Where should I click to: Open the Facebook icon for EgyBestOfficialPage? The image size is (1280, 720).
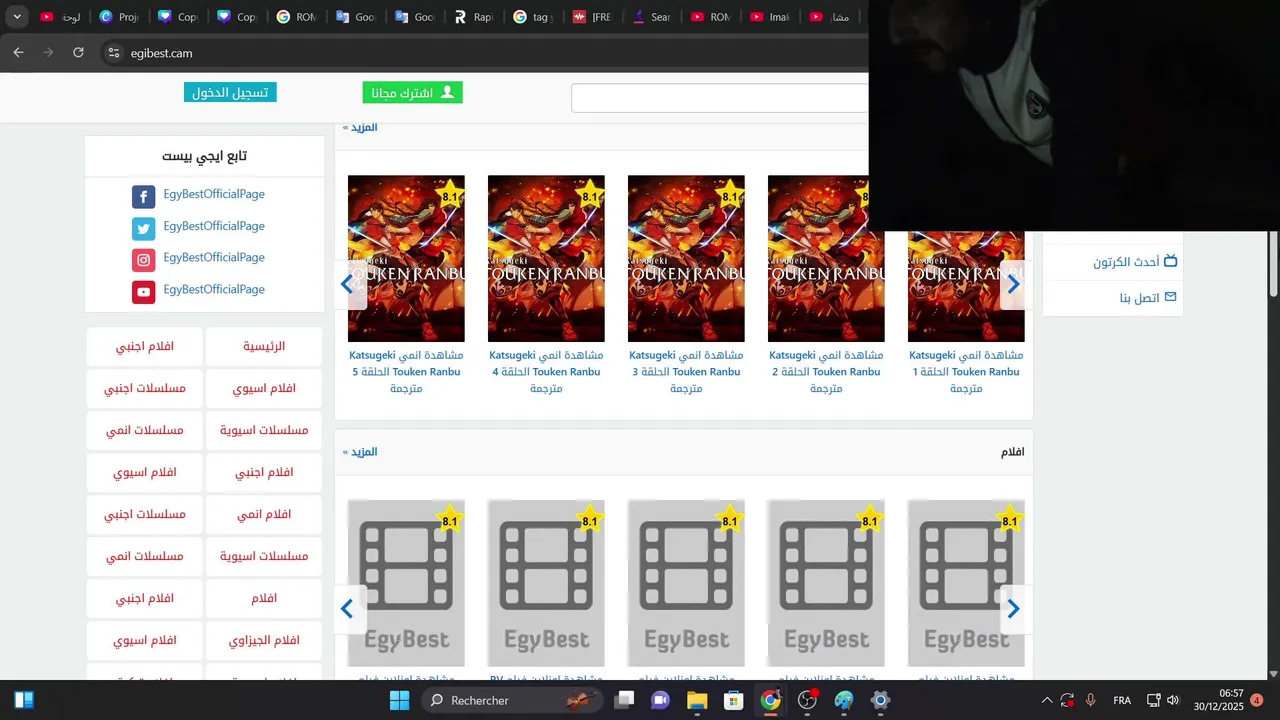144,197
